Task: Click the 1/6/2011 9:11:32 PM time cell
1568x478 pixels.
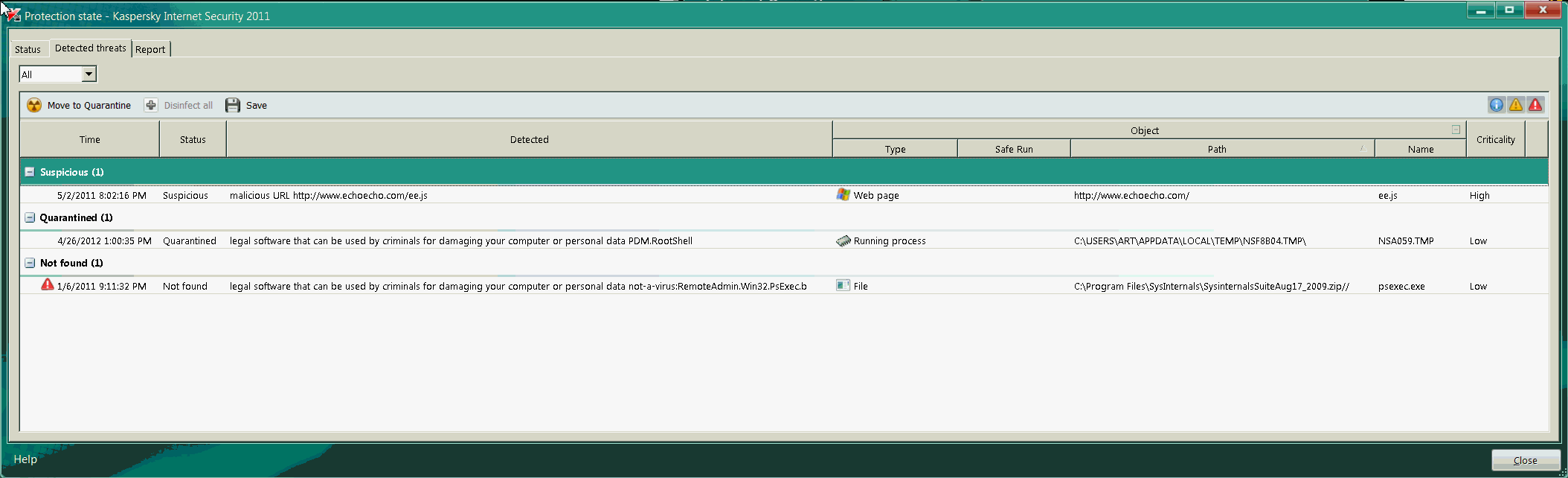Action: (102, 286)
